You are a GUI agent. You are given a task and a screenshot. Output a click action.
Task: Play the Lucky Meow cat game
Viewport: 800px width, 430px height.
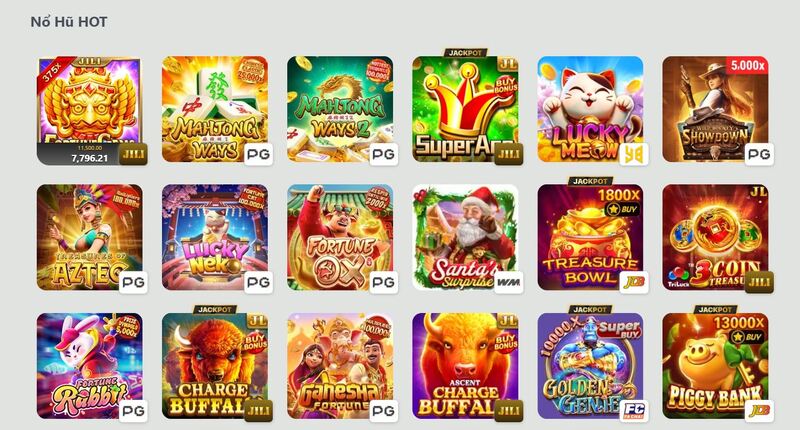point(590,109)
